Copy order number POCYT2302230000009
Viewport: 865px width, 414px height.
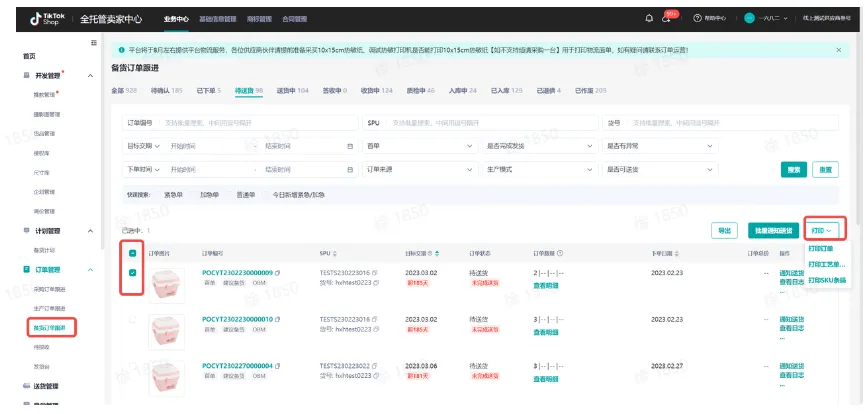[278, 273]
